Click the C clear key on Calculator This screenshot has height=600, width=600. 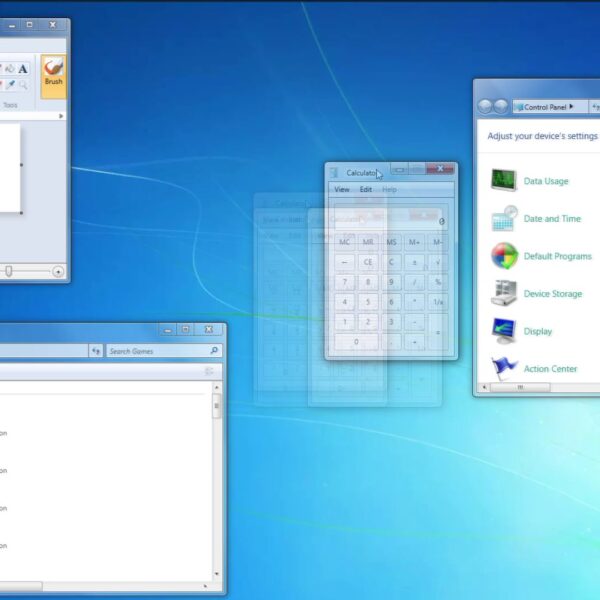click(x=391, y=262)
